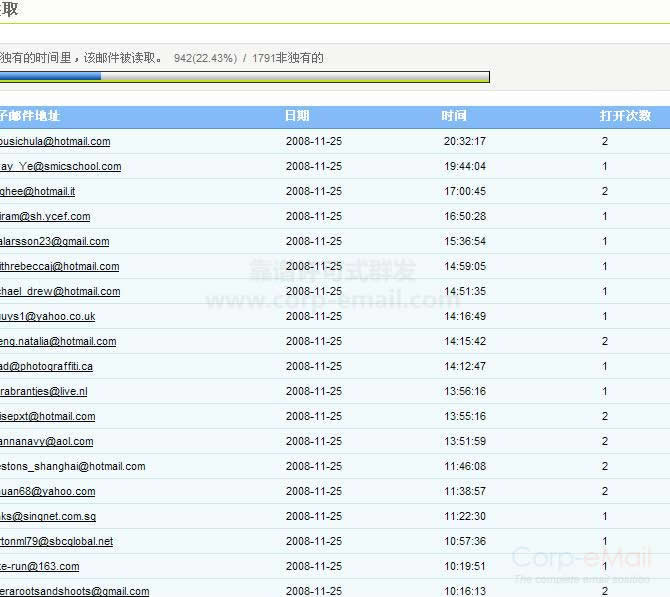Sort by the 日期 column header
Screen dimensions: 670x597
pyautogui.click(x=297, y=117)
